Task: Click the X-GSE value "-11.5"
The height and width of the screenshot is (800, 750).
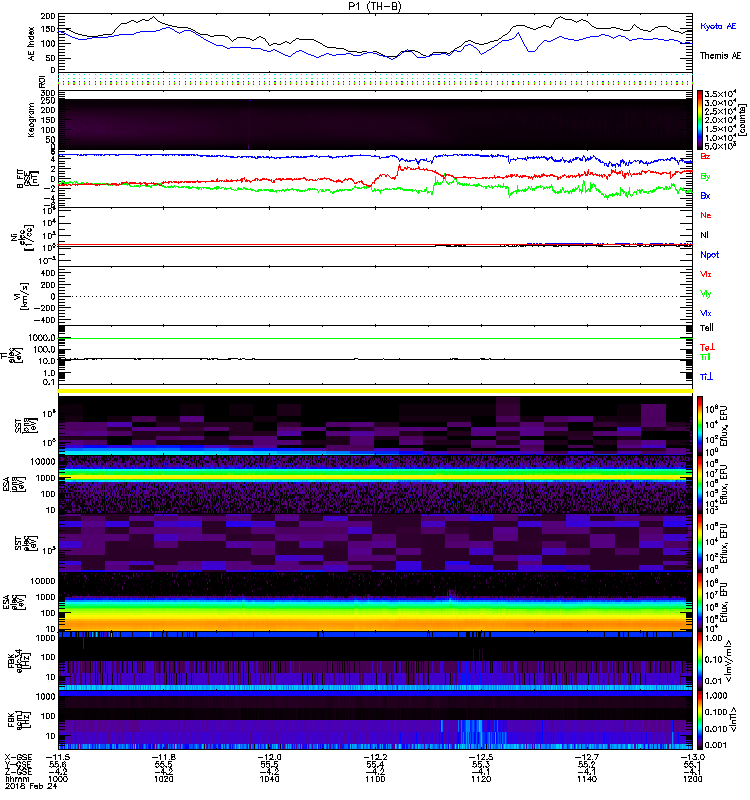Action: (x=58, y=757)
